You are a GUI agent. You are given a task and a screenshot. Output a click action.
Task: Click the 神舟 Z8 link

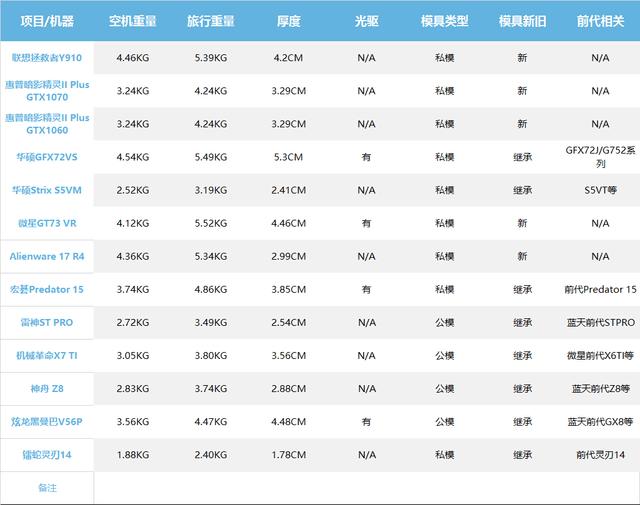[47, 389]
